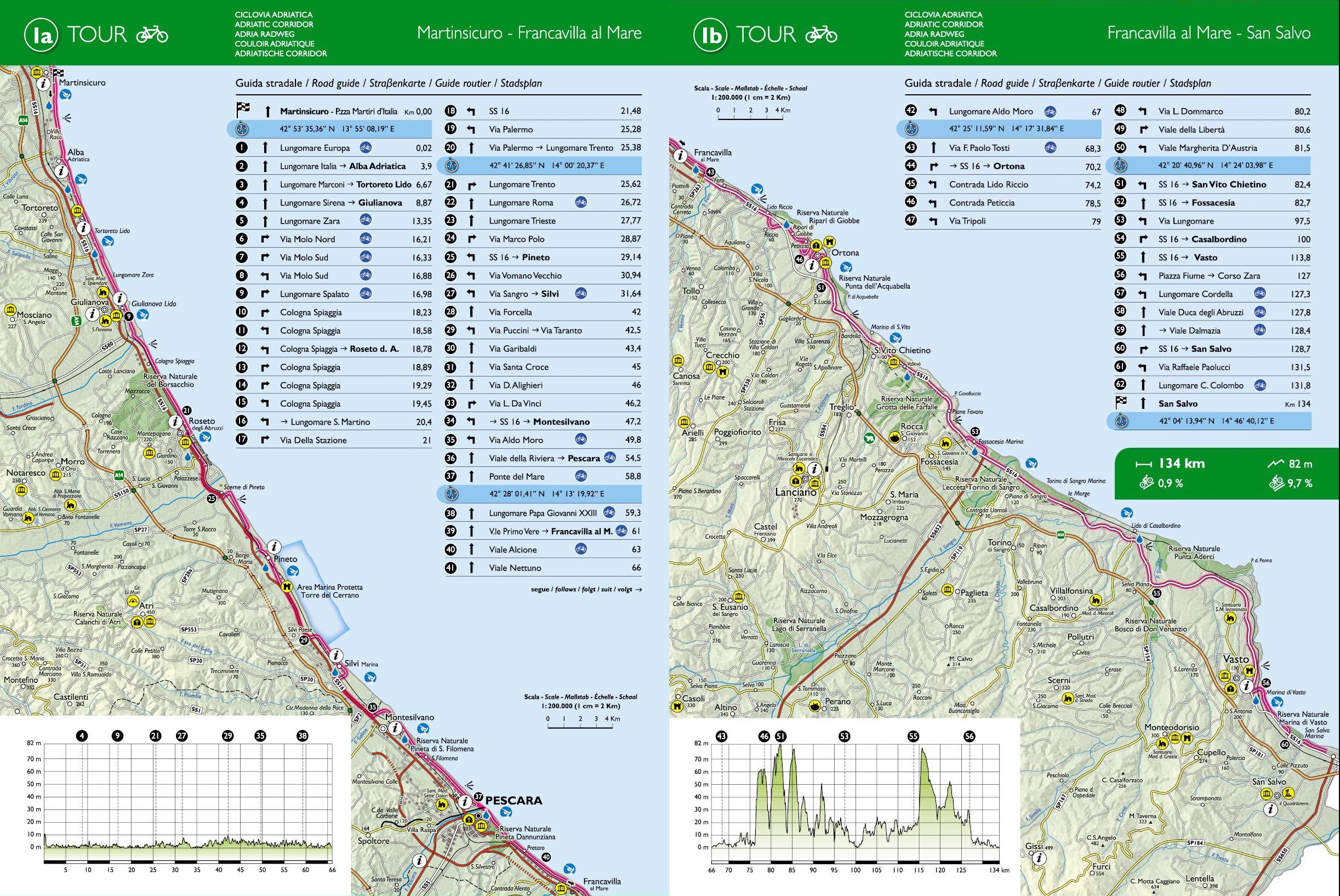This screenshot has height=896, width=1340.
Task: Click marker 43 above the Ib elevation profile
Action: 722,736
